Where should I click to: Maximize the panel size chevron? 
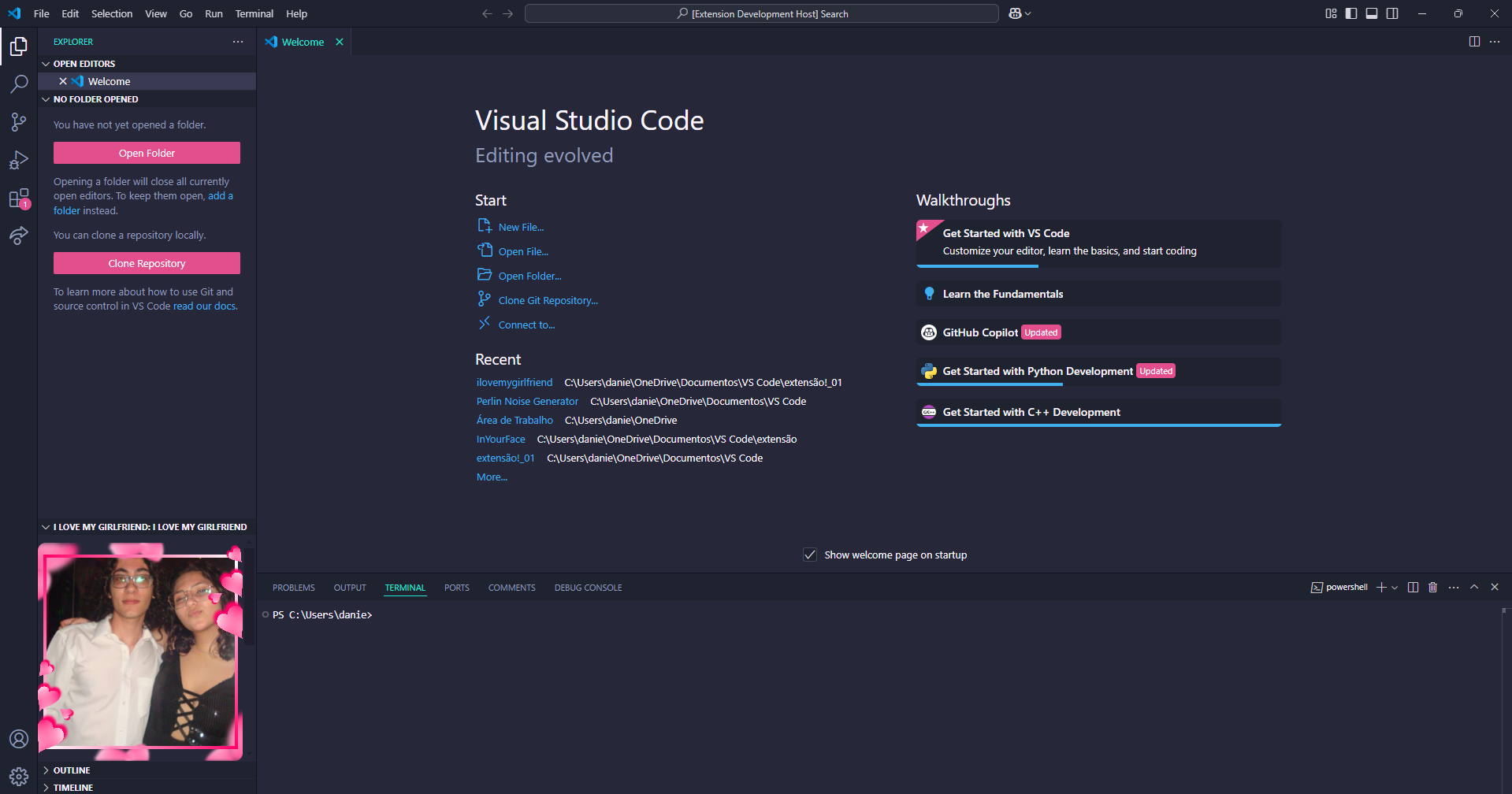(1474, 587)
